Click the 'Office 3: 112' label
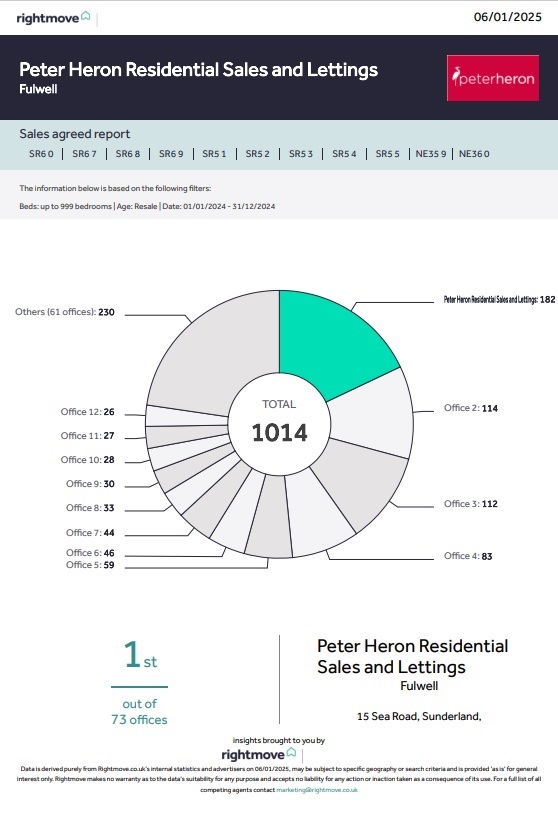558x830 pixels. coord(471,504)
